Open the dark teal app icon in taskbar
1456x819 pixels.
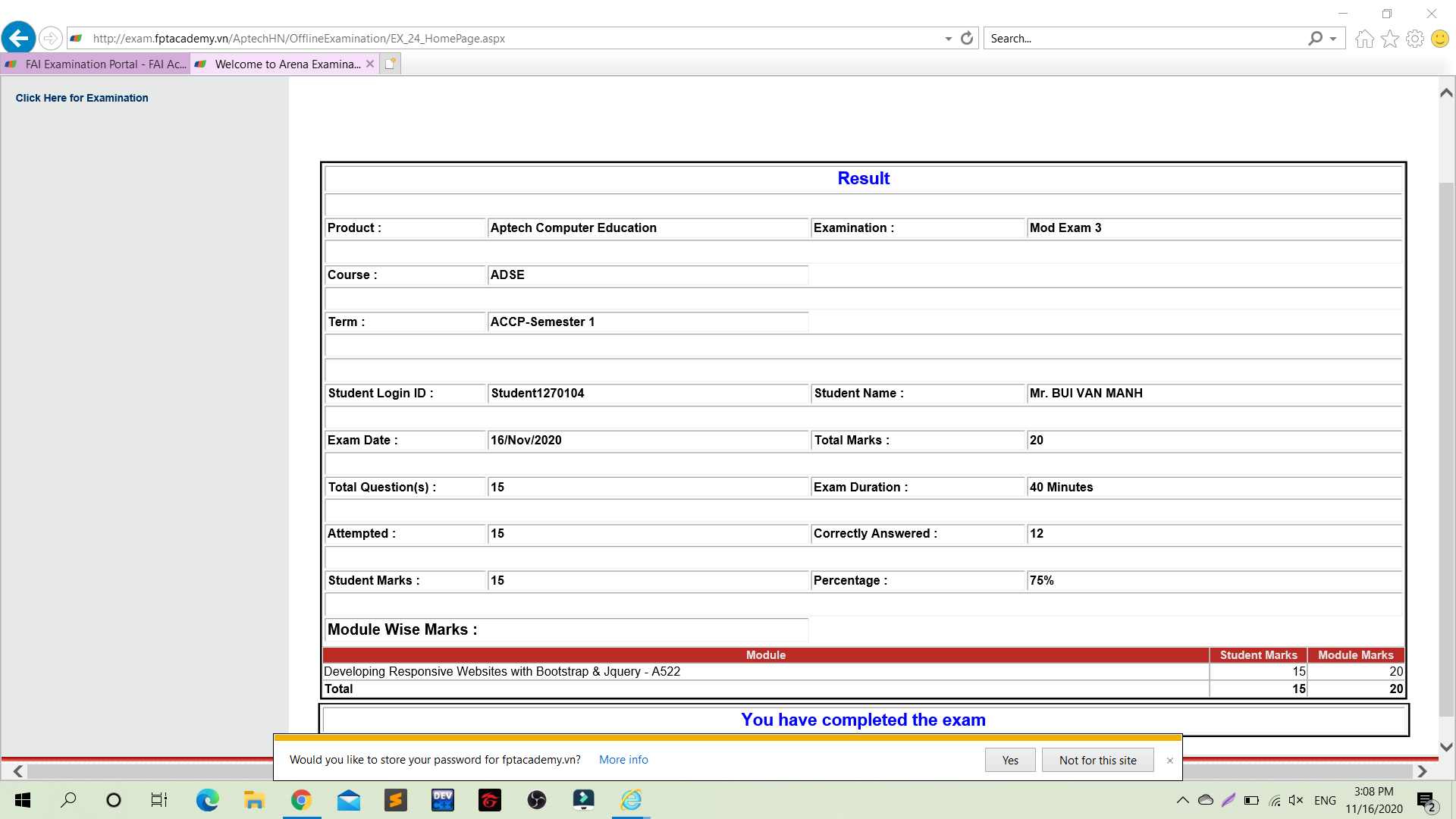click(x=584, y=800)
